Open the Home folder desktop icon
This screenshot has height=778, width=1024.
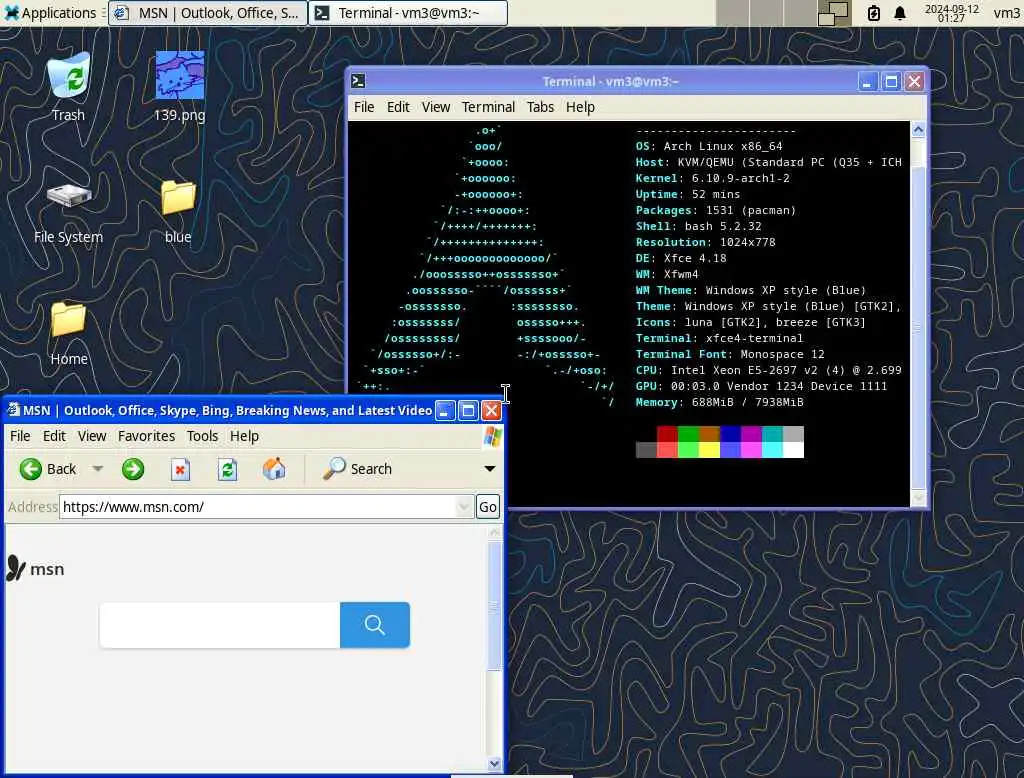pos(69,333)
